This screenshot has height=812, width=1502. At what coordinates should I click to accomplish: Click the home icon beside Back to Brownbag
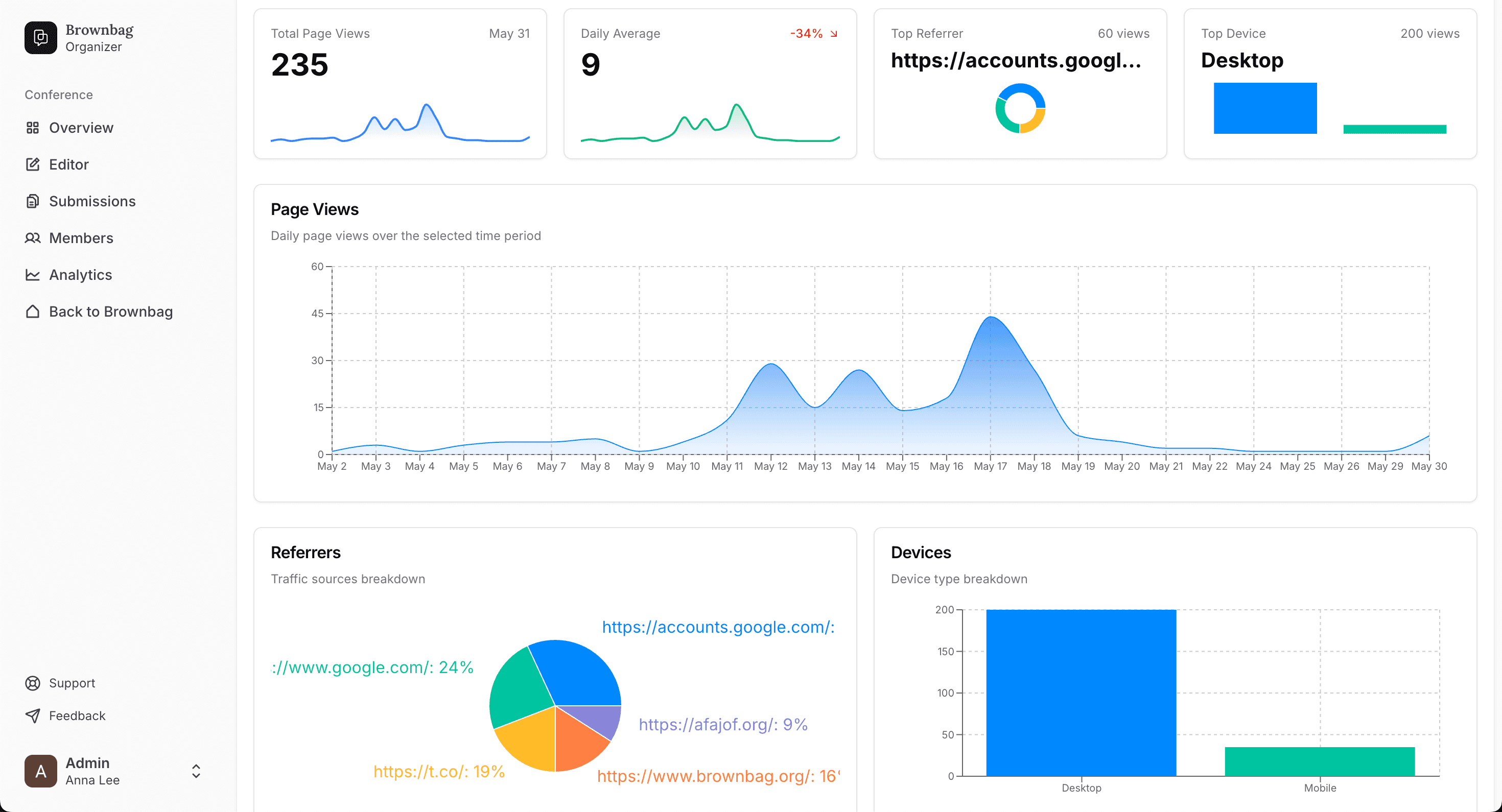point(33,312)
